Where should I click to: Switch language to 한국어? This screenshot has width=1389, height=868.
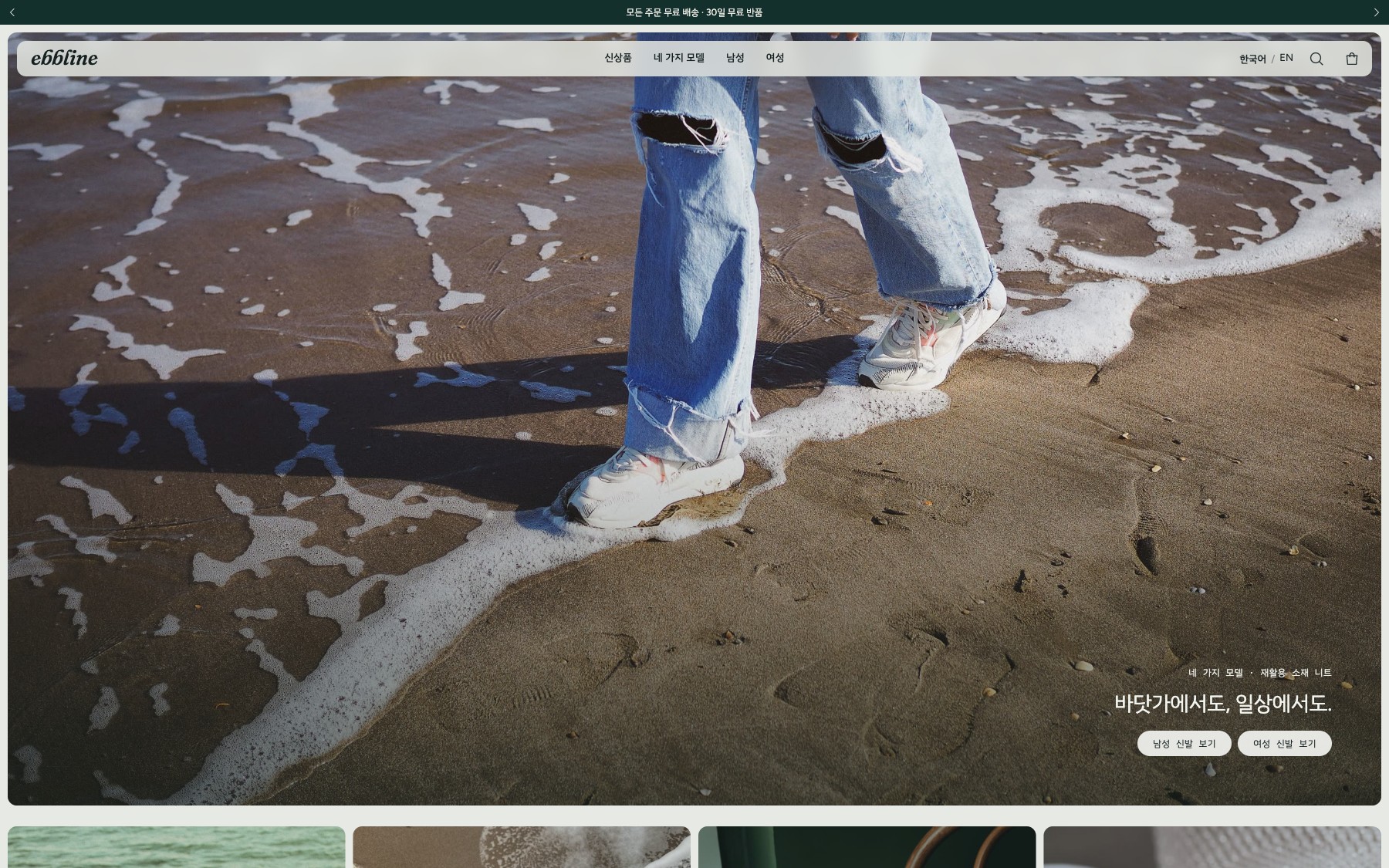pyautogui.click(x=1252, y=59)
